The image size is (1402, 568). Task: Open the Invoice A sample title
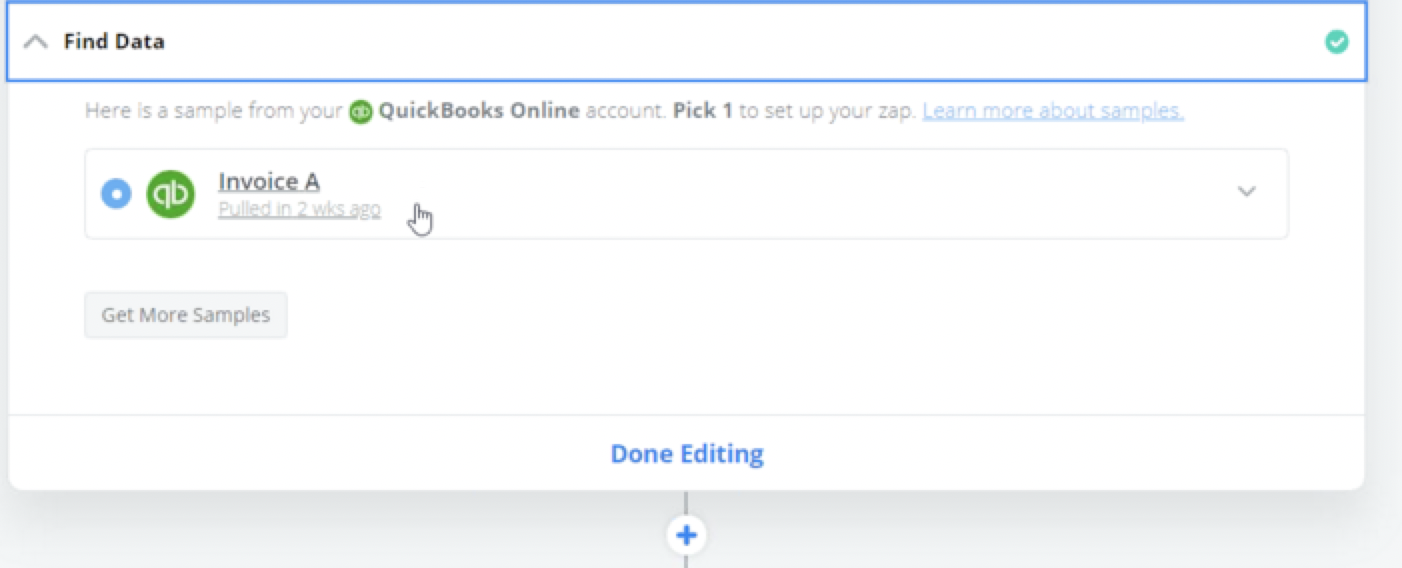(269, 182)
